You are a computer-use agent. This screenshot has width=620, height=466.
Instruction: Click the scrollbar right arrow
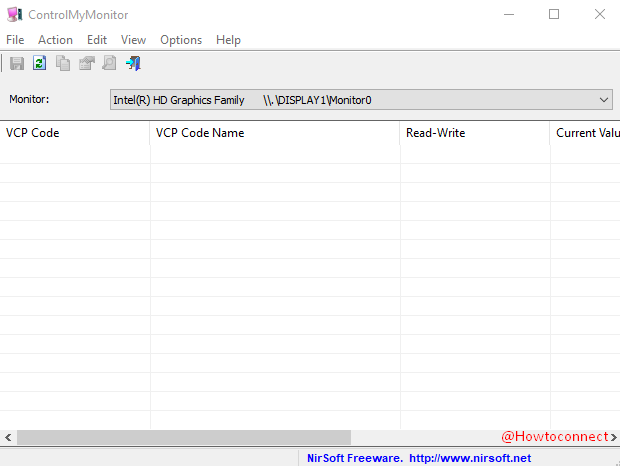coord(613,438)
